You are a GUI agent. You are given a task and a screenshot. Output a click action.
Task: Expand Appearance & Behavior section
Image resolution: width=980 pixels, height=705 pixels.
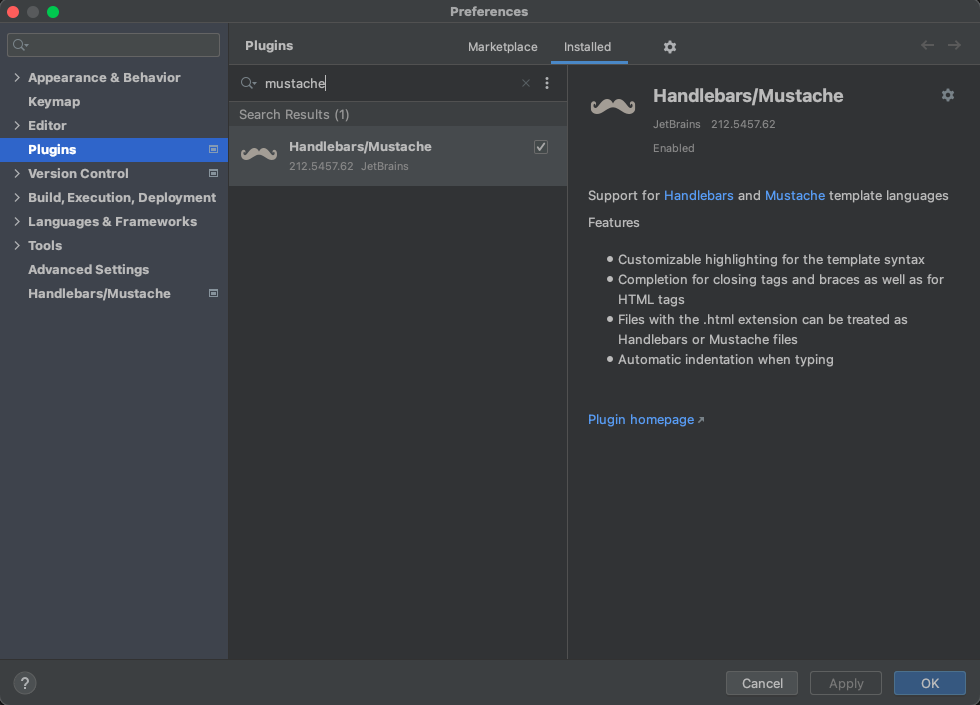tap(17, 78)
